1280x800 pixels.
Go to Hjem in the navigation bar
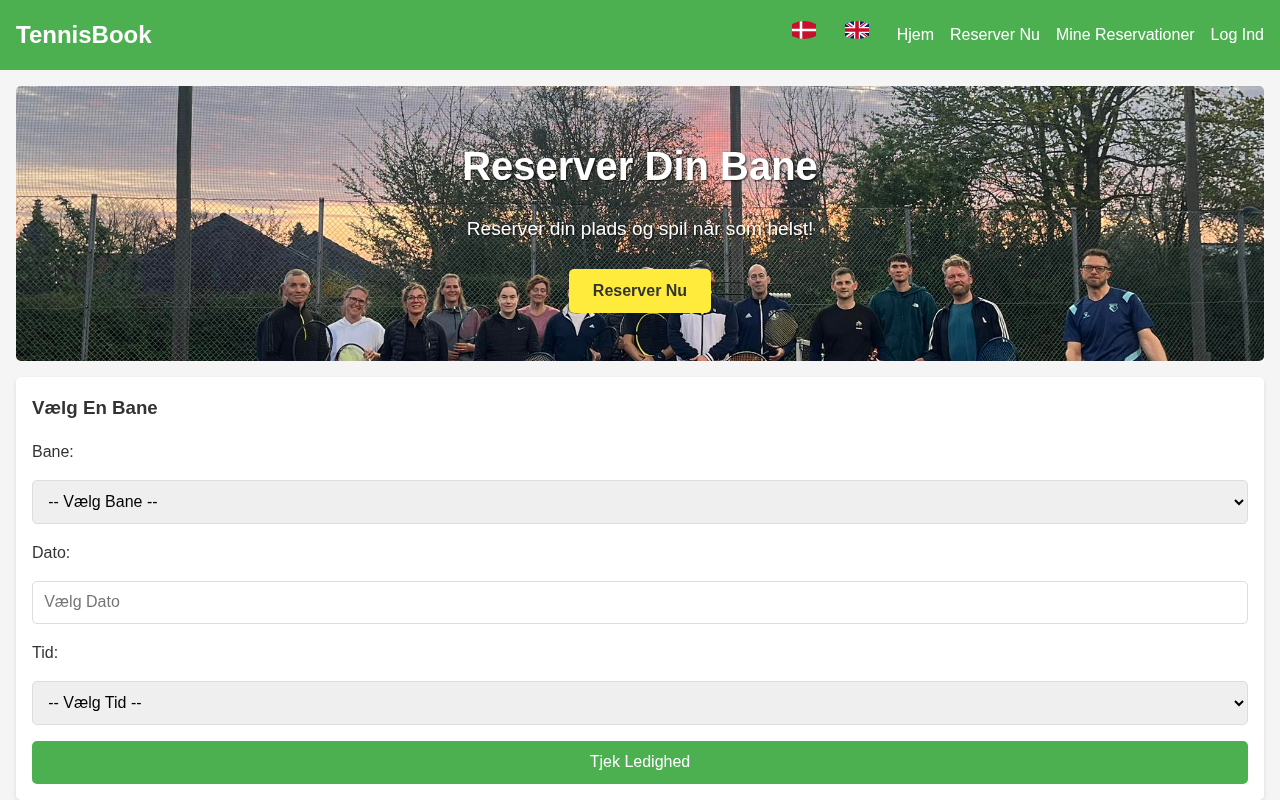[915, 35]
